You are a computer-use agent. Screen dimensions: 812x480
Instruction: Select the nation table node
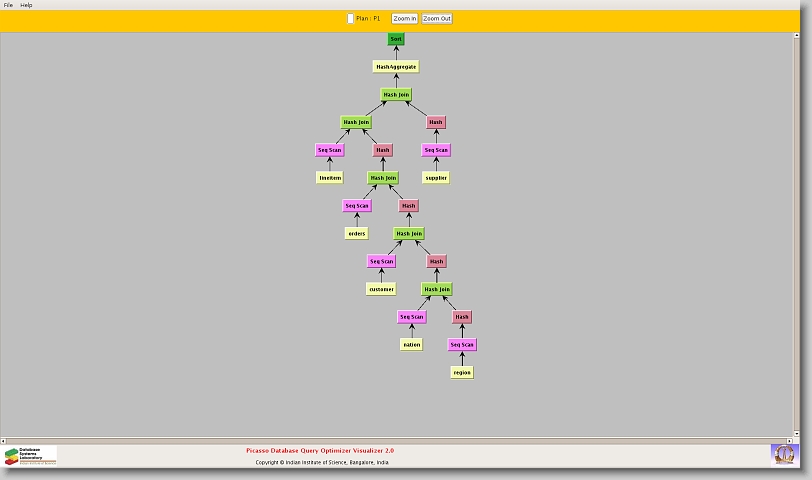(411, 345)
